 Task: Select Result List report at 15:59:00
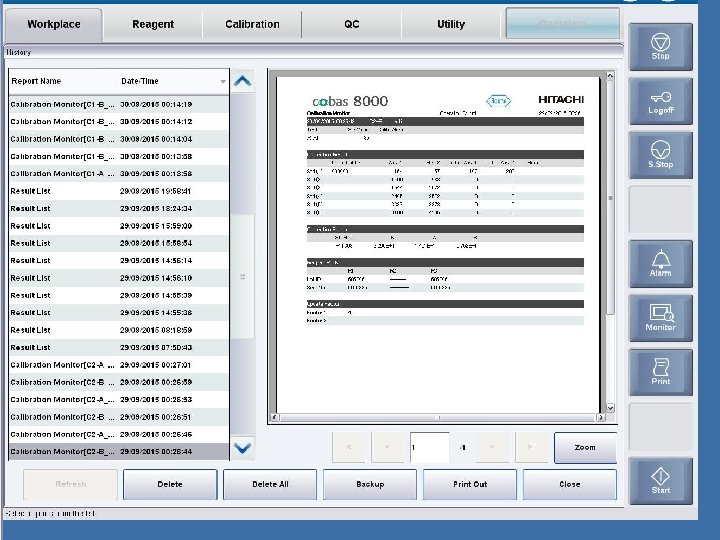[118, 226]
